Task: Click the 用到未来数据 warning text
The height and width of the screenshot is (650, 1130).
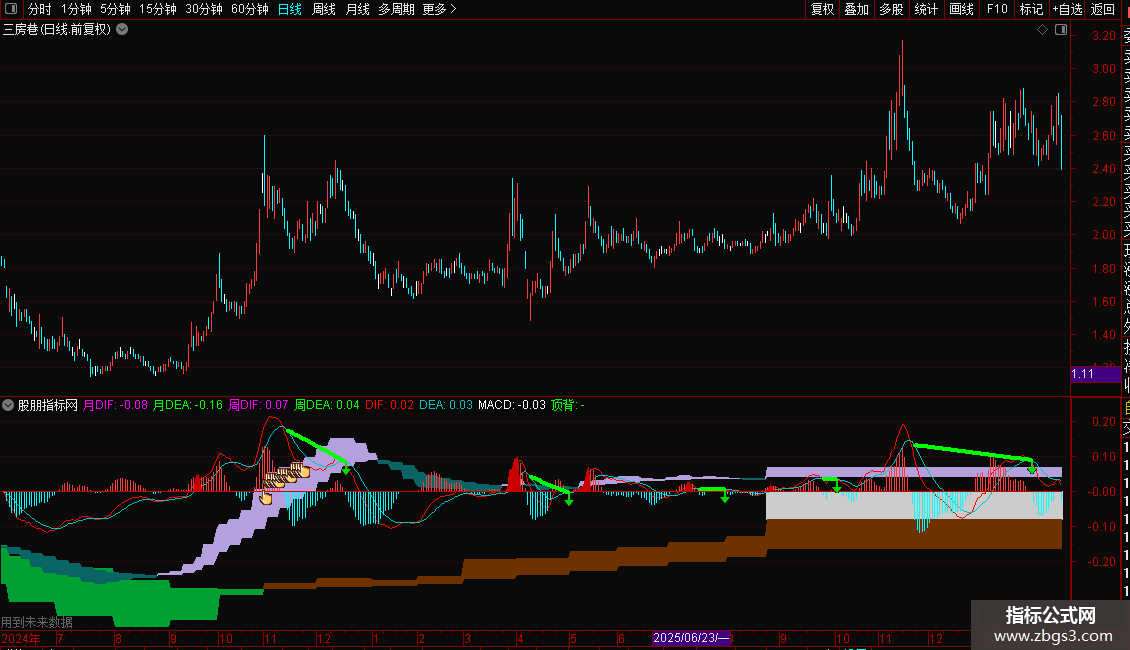Action: point(37,622)
